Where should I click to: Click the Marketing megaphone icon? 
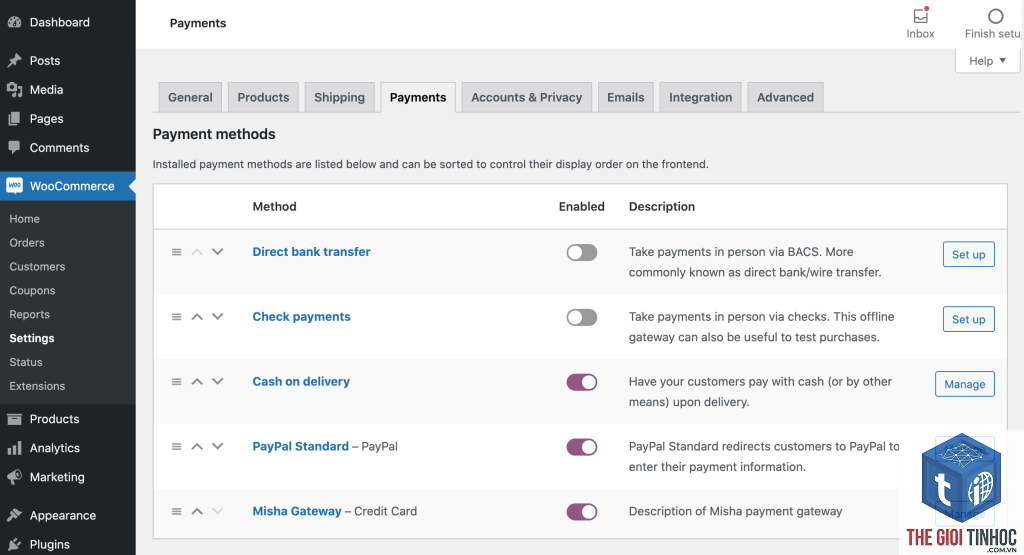[x=14, y=477]
